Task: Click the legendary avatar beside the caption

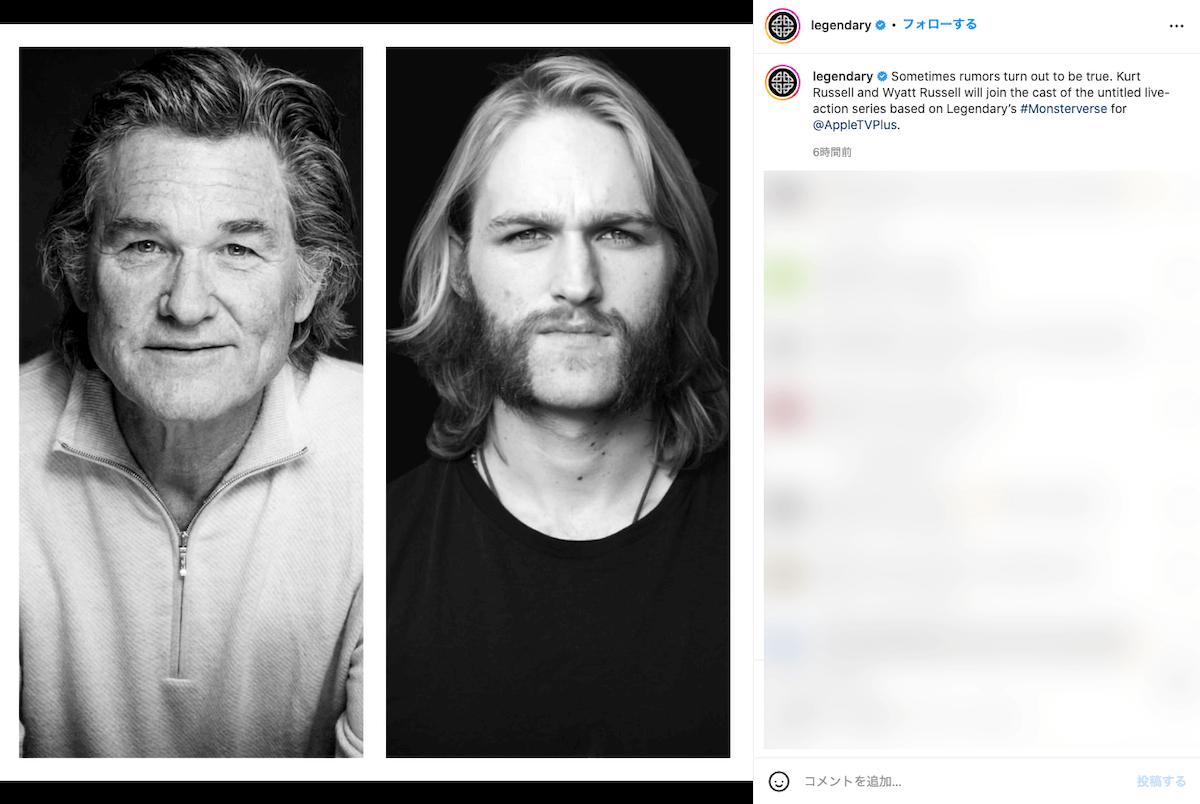Action: [782, 83]
